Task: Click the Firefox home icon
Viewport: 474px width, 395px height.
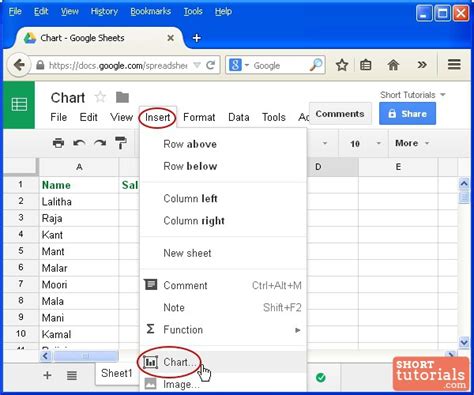Action: [x=393, y=65]
